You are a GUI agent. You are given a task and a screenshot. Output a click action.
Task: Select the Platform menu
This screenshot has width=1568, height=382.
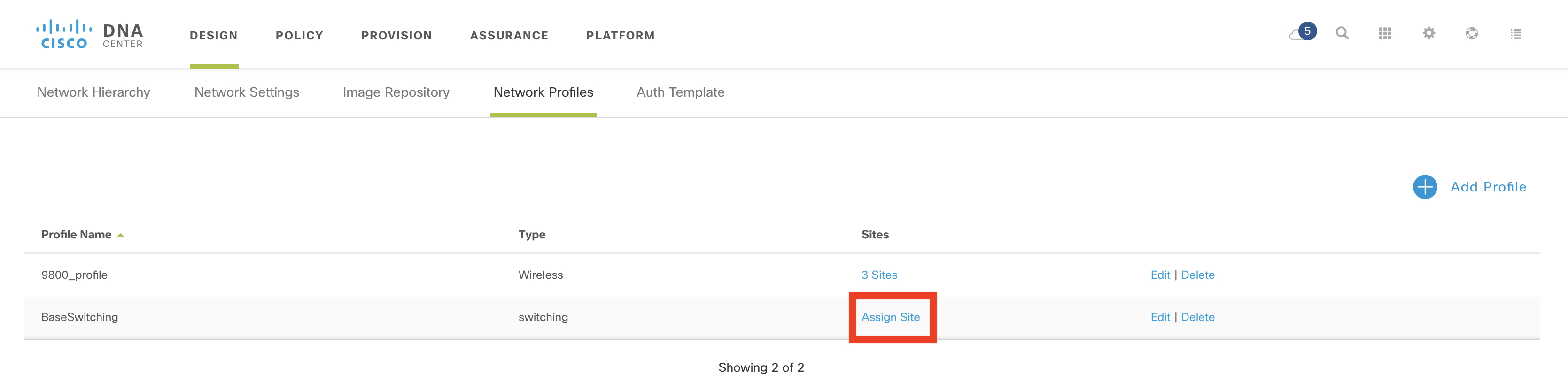(620, 35)
